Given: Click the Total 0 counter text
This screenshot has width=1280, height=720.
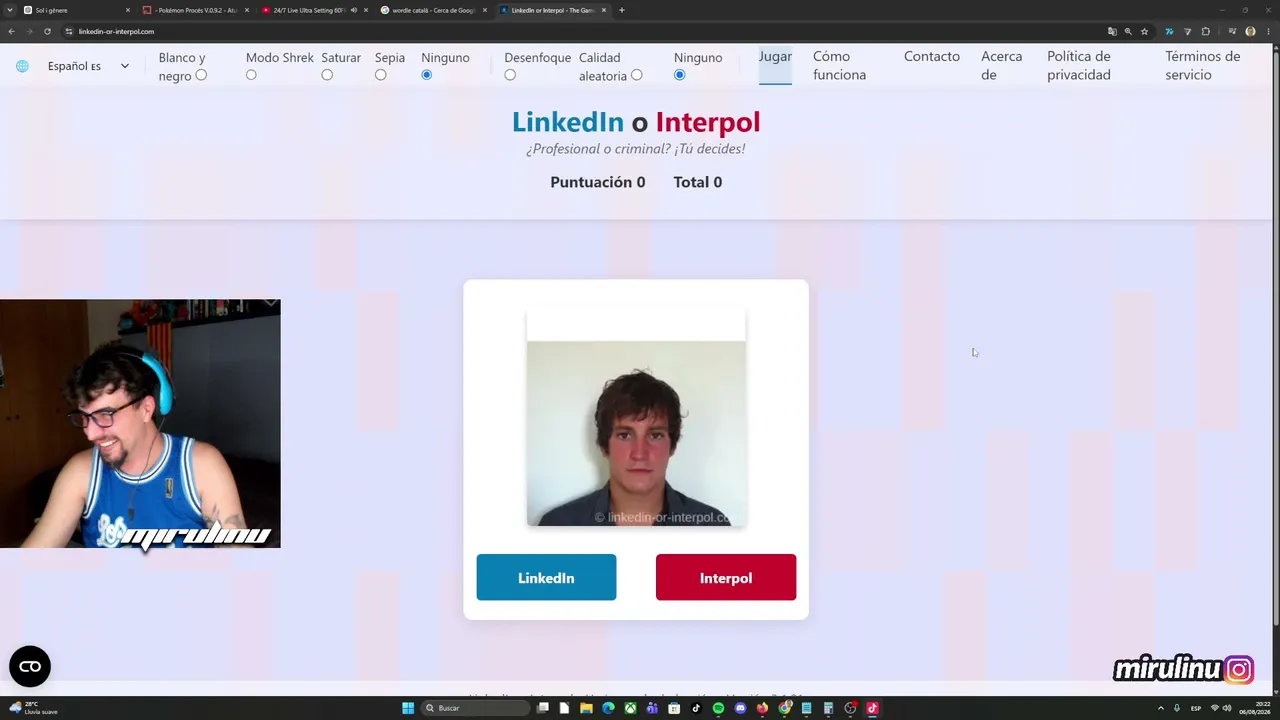Looking at the screenshot, I should click(x=698, y=182).
